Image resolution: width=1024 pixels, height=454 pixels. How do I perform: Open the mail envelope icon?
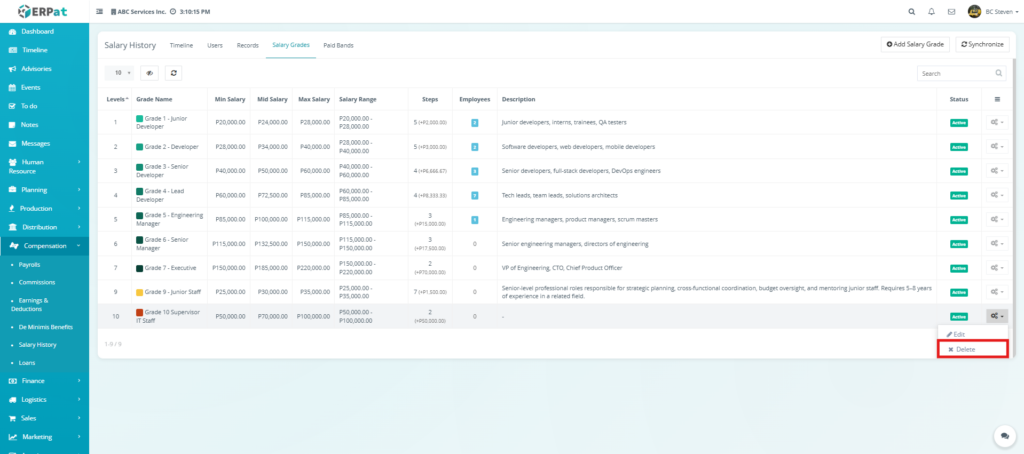951,11
